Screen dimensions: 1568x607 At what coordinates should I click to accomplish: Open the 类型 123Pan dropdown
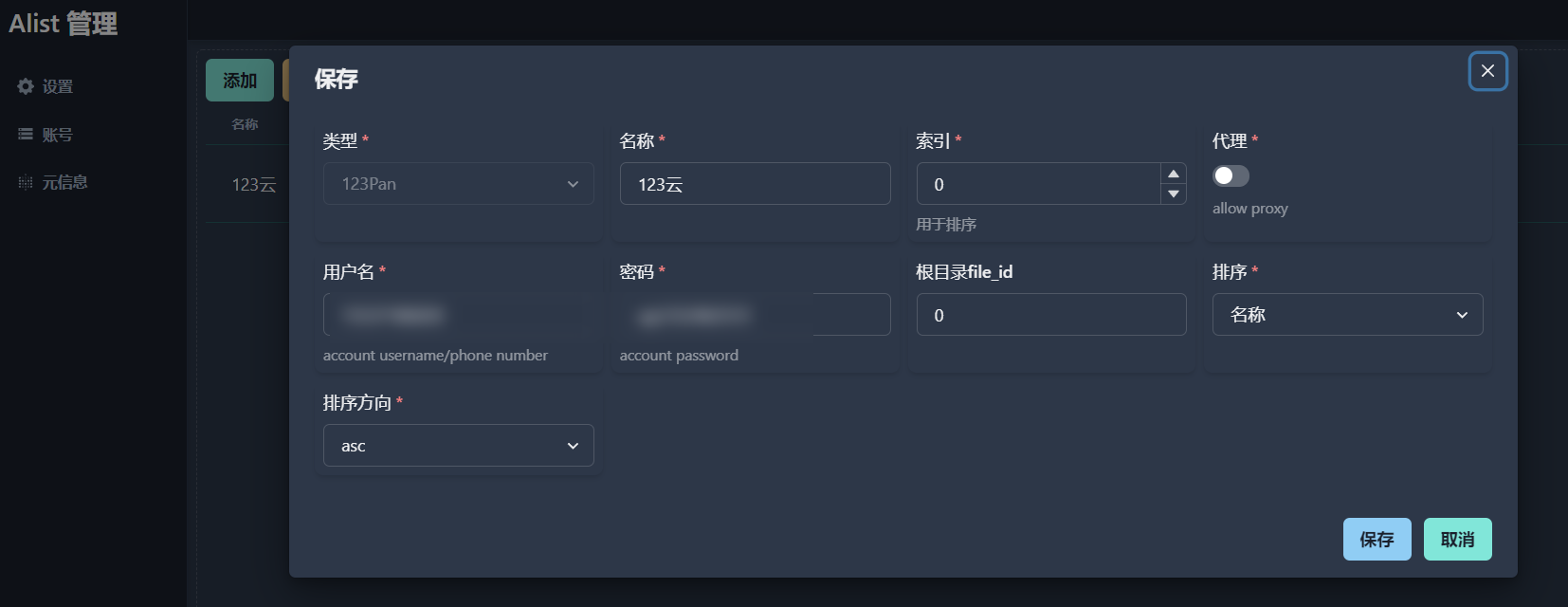(x=459, y=184)
